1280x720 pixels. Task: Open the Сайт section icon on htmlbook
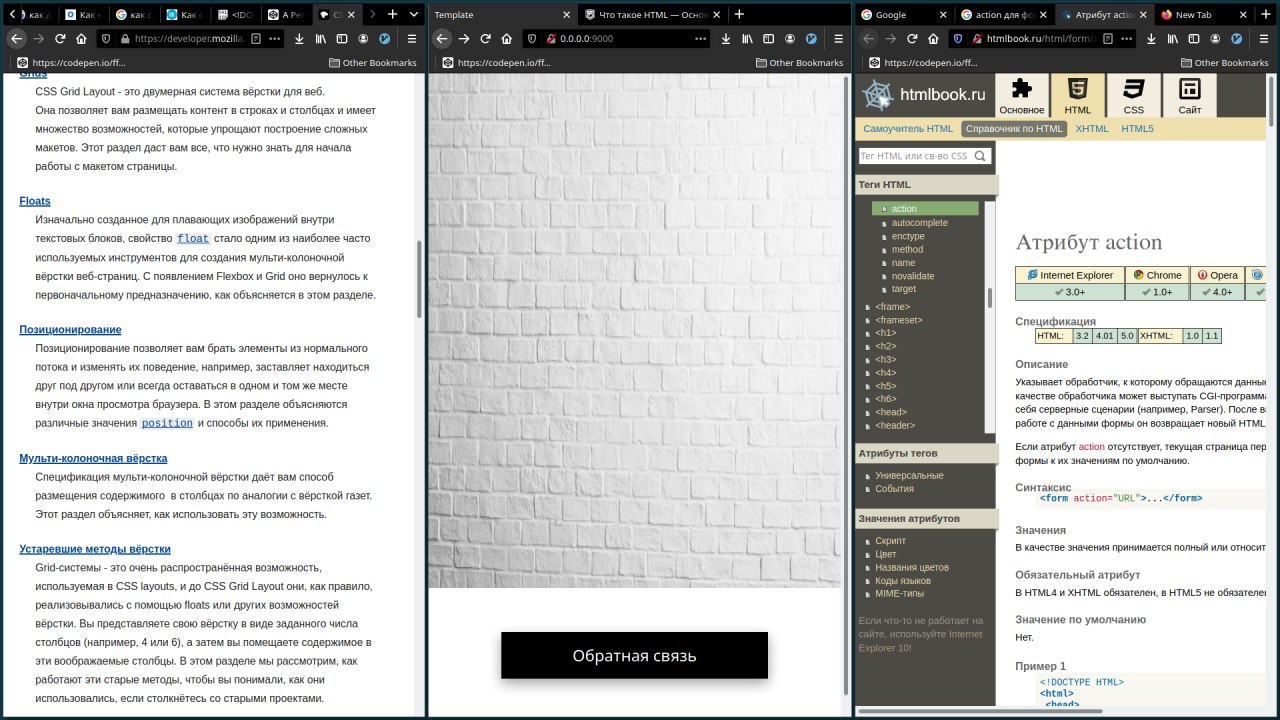(x=1190, y=96)
